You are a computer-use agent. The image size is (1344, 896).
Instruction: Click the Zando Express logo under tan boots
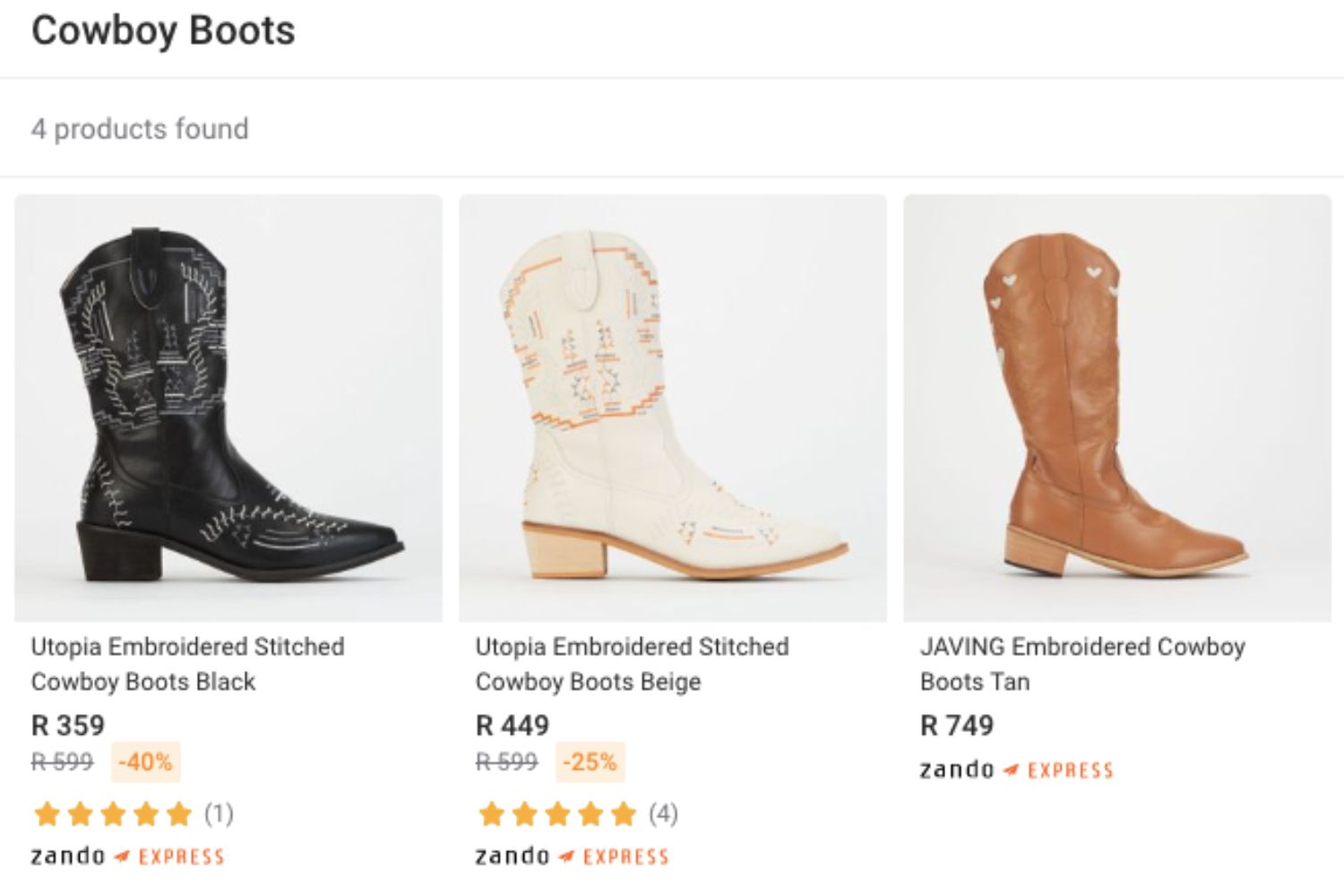(1016, 770)
